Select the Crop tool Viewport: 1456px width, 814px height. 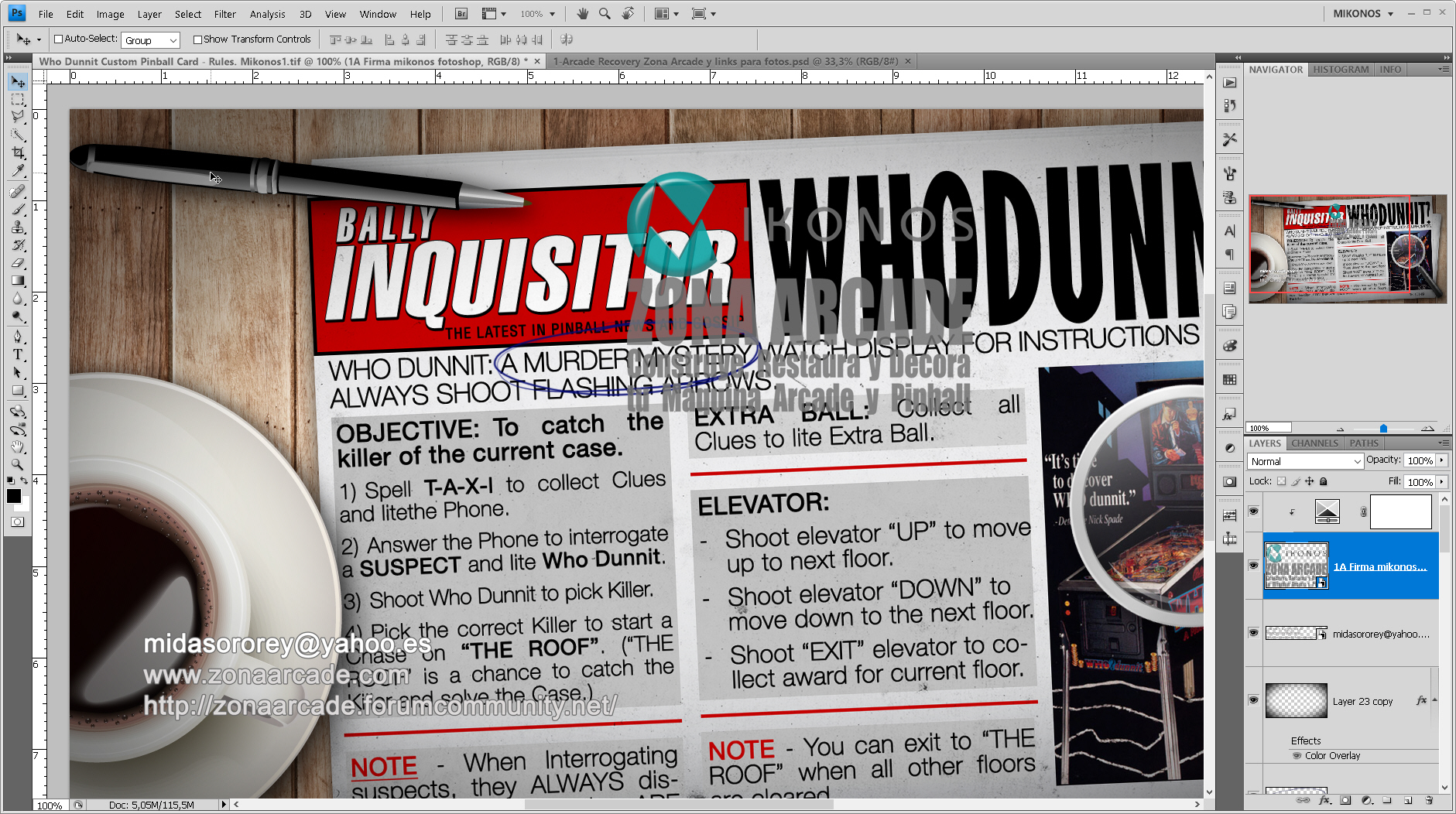pyautogui.click(x=17, y=153)
